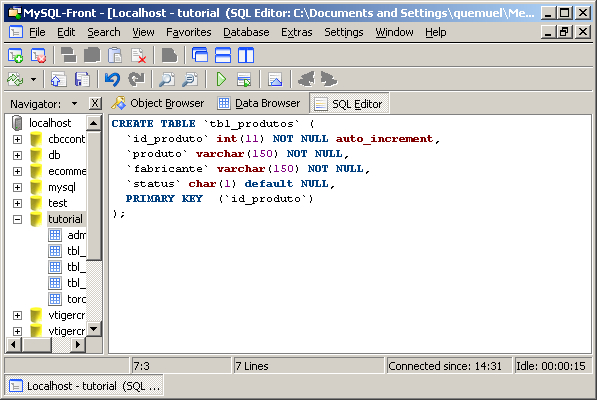The image size is (597, 400).
Task: Select the localhost server node
Action: [50, 123]
